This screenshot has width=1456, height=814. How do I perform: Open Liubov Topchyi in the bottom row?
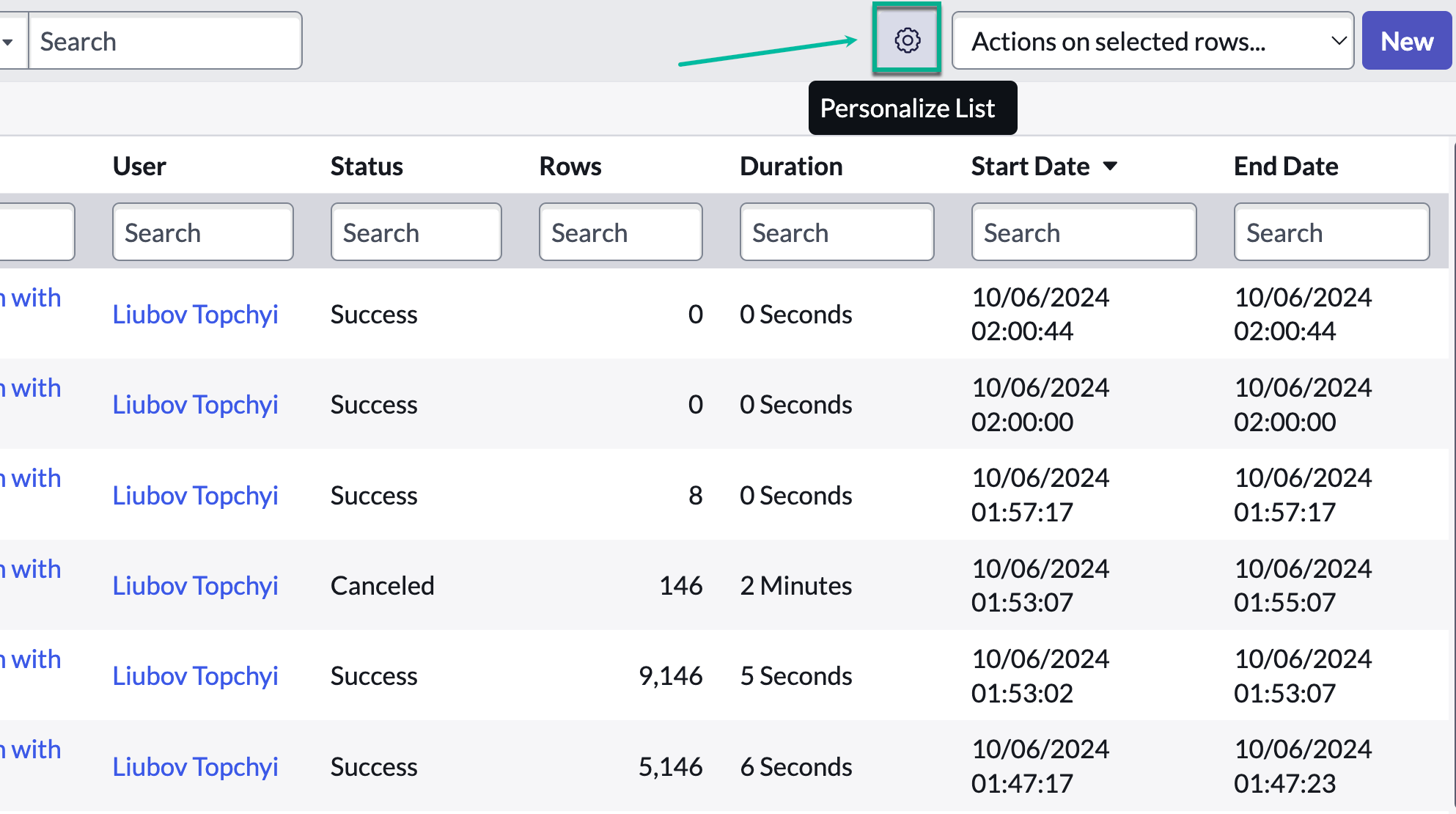coord(195,766)
